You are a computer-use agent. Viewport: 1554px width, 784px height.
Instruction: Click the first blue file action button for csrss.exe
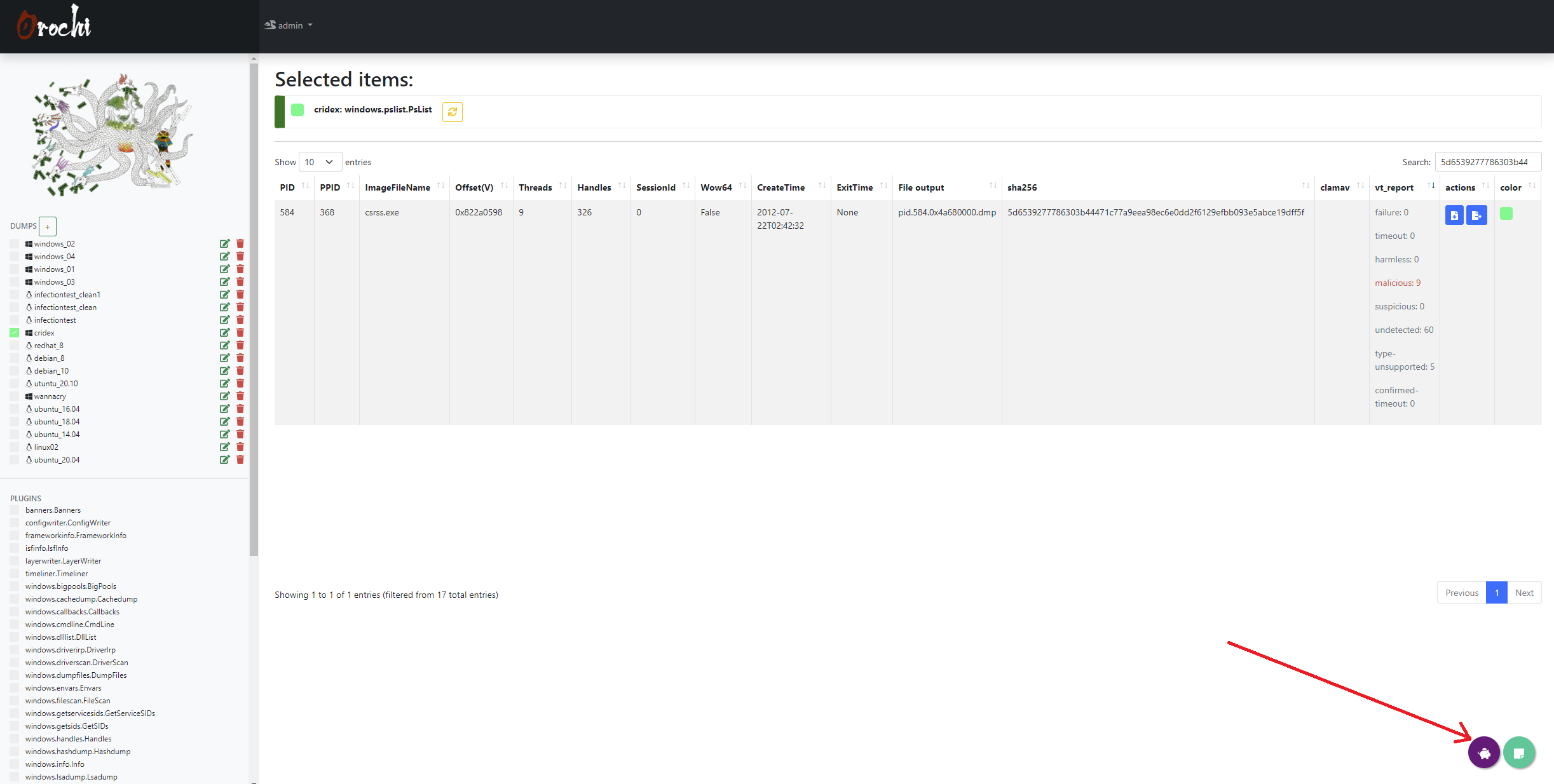pos(1454,215)
